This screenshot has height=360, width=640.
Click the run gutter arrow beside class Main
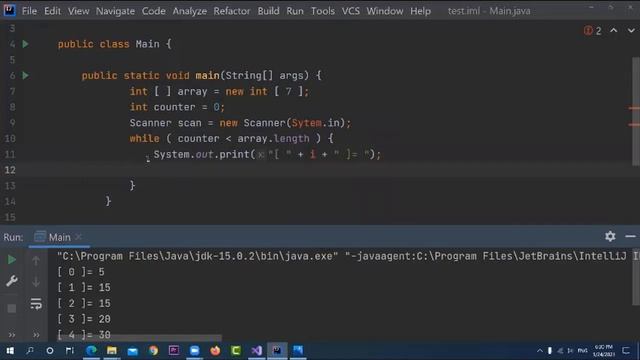25,44
